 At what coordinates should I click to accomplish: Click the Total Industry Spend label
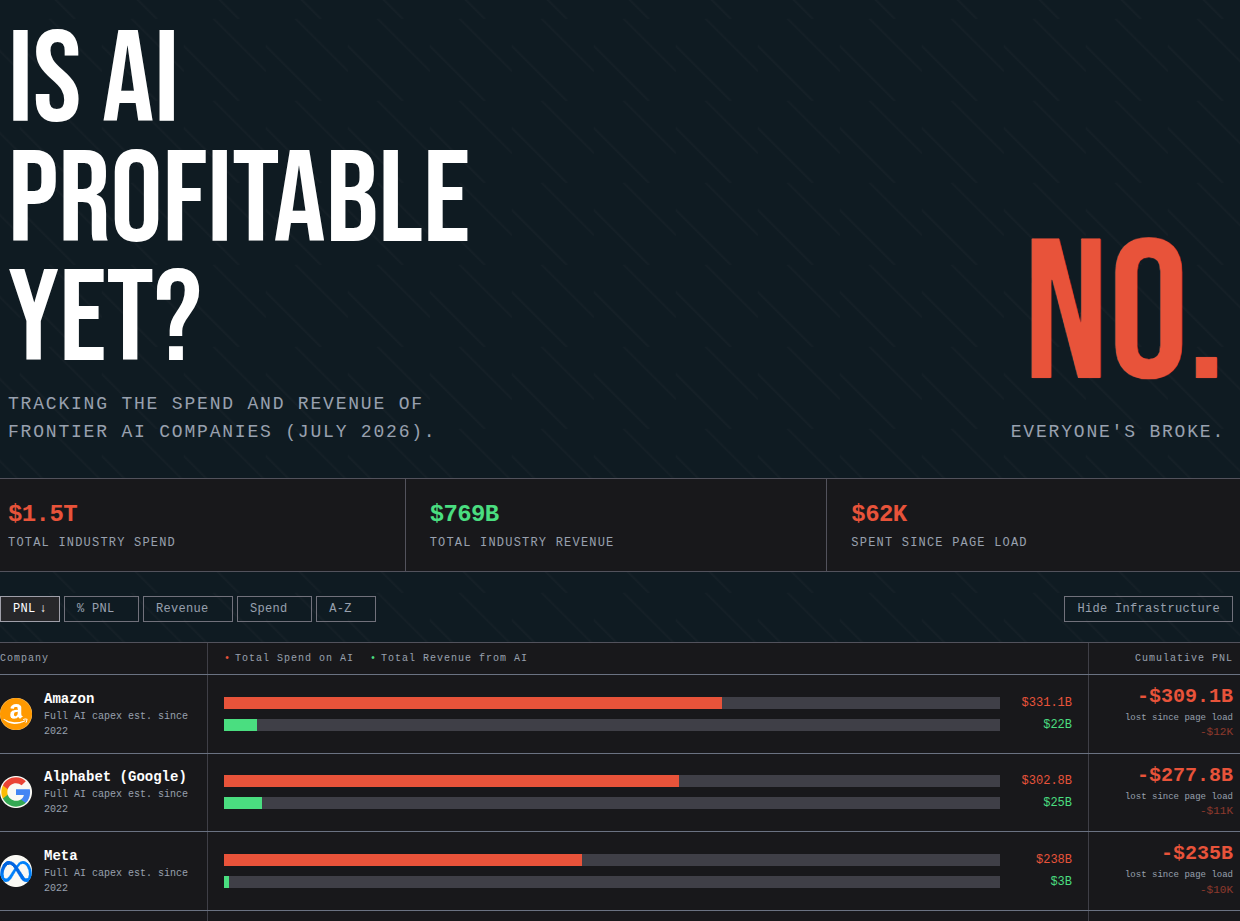92,542
